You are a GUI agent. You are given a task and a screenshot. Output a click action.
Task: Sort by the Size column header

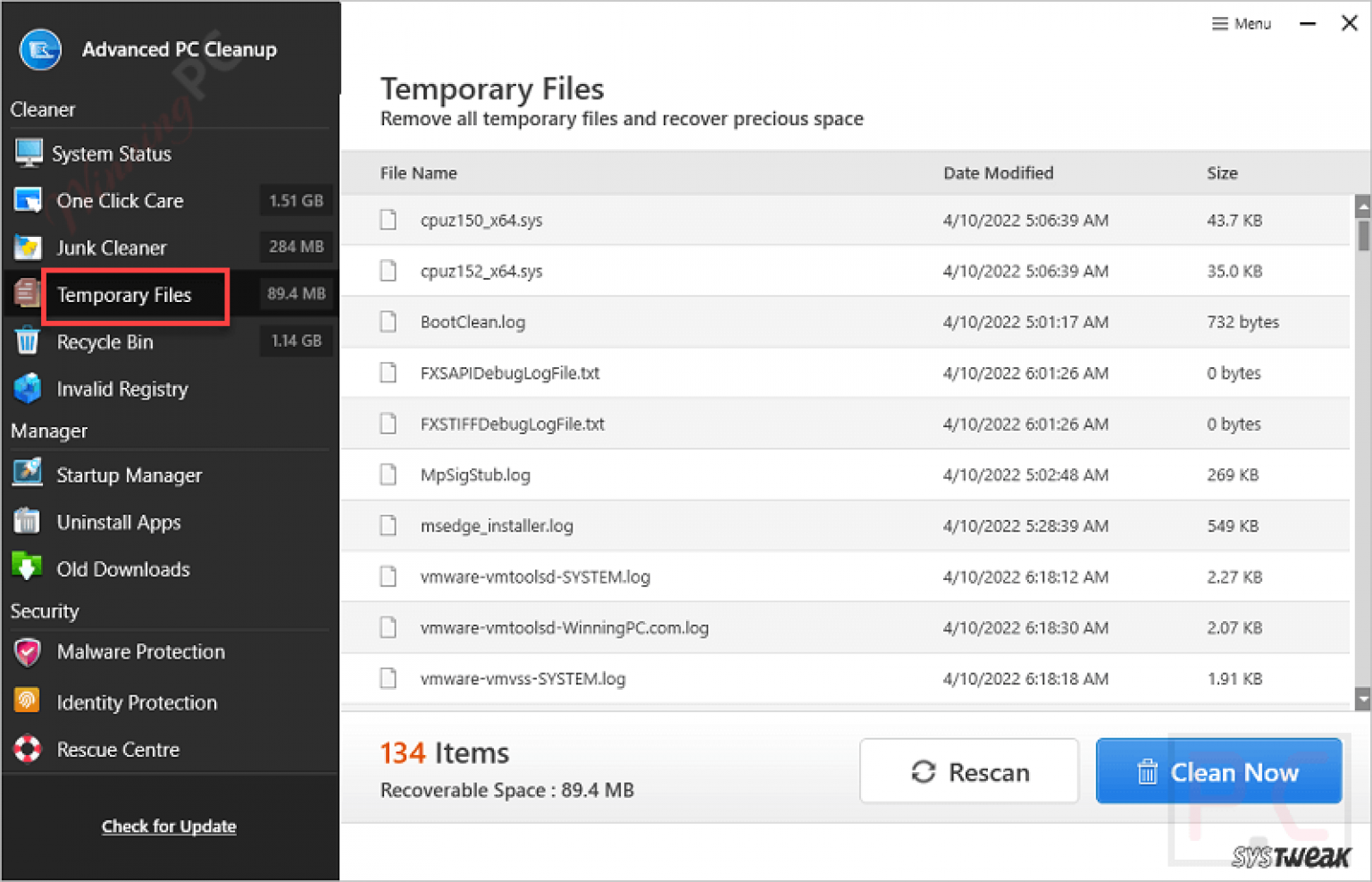[1222, 173]
